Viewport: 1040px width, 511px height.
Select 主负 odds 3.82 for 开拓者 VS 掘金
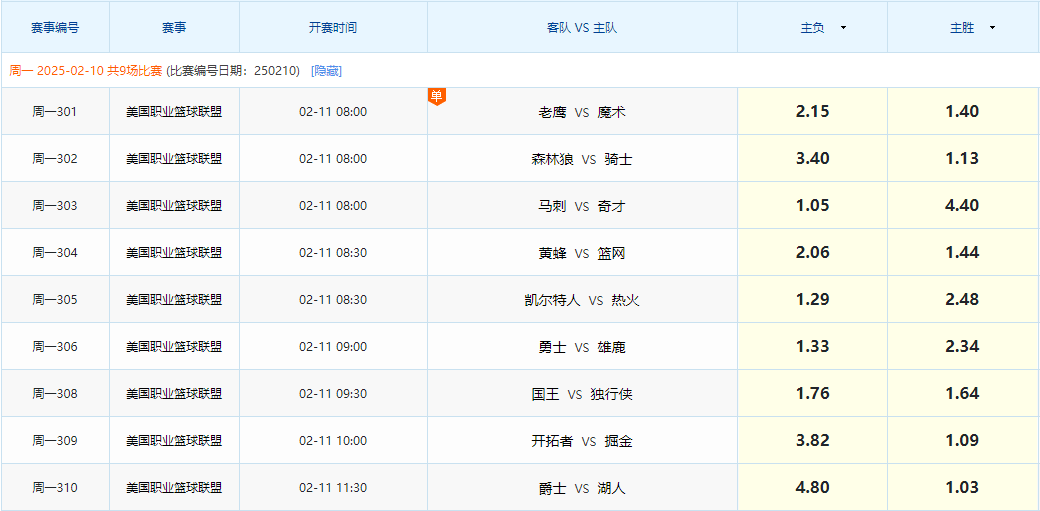click(x=812, y=441)
